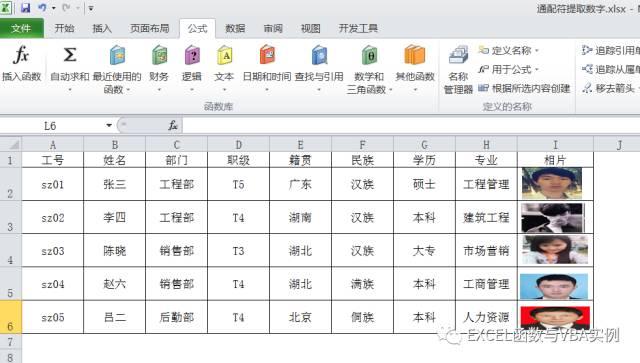Viewport: 640px width, 363px height.
Task: Expand the Financial (财务) dropdown arrow
Action: tap(159, 89)
